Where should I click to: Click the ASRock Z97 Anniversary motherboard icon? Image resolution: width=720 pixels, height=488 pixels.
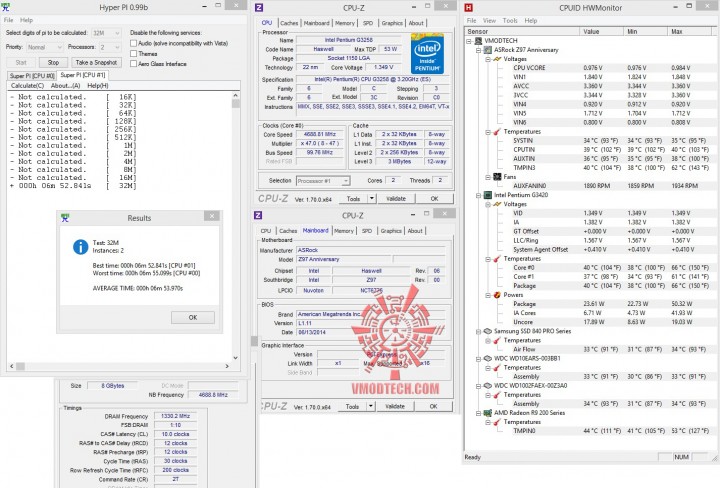click(488, 50)
